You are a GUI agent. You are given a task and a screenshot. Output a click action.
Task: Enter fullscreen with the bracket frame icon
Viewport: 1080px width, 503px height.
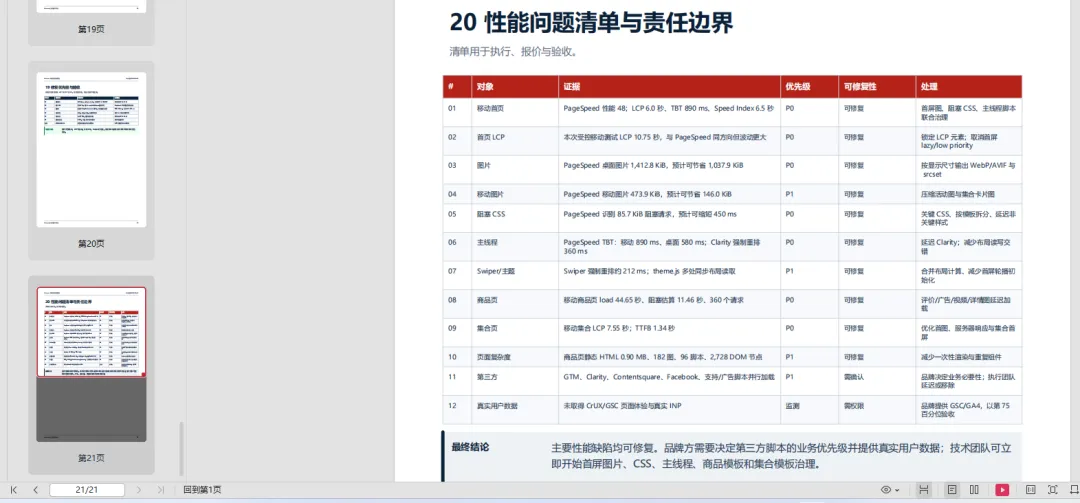point(1052,490)
